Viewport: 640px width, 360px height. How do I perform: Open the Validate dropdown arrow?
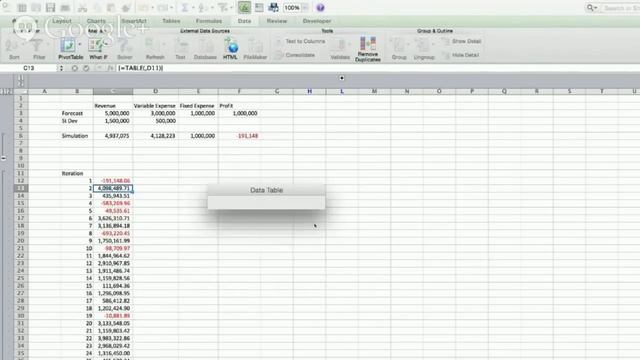click(x=350, y=44)
